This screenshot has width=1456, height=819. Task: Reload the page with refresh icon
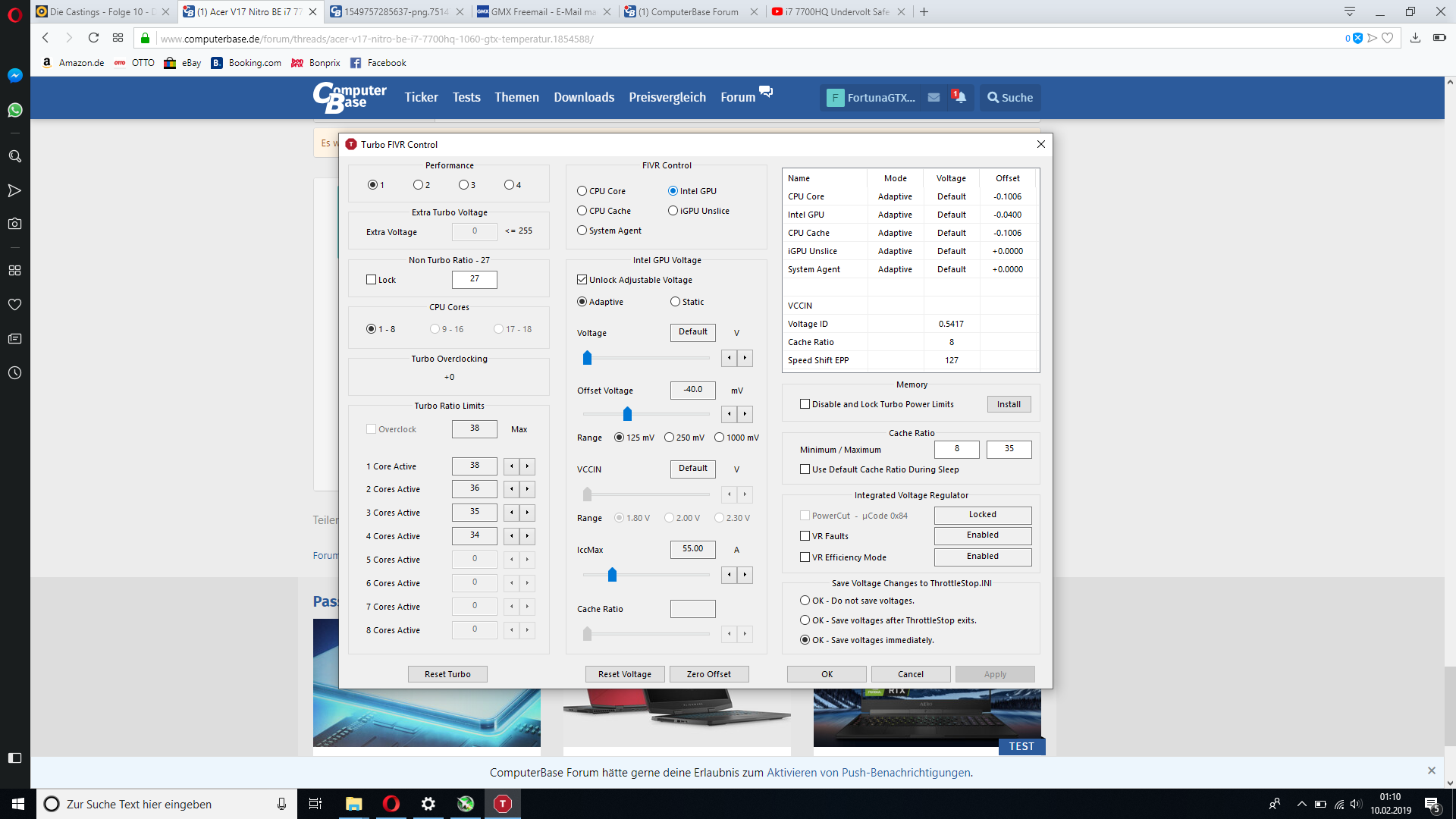[x=93, y=38]
